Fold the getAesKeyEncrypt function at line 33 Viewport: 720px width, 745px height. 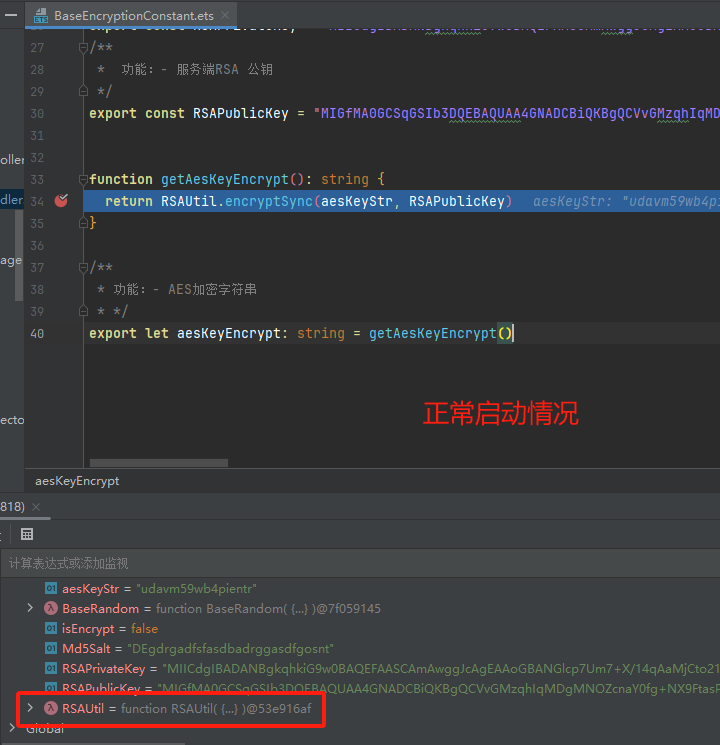click(x=84, y=180)
